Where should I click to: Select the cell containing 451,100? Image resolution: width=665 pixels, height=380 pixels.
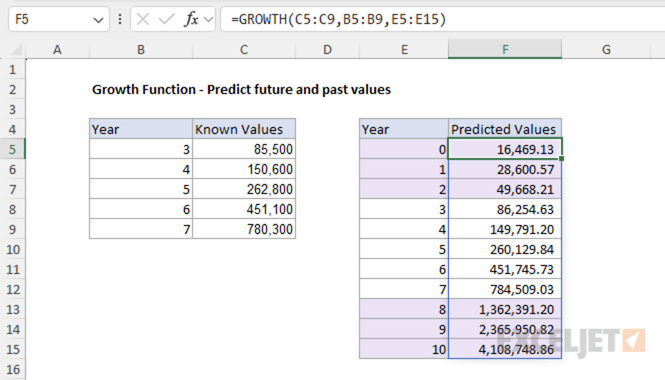pos(244,209)
